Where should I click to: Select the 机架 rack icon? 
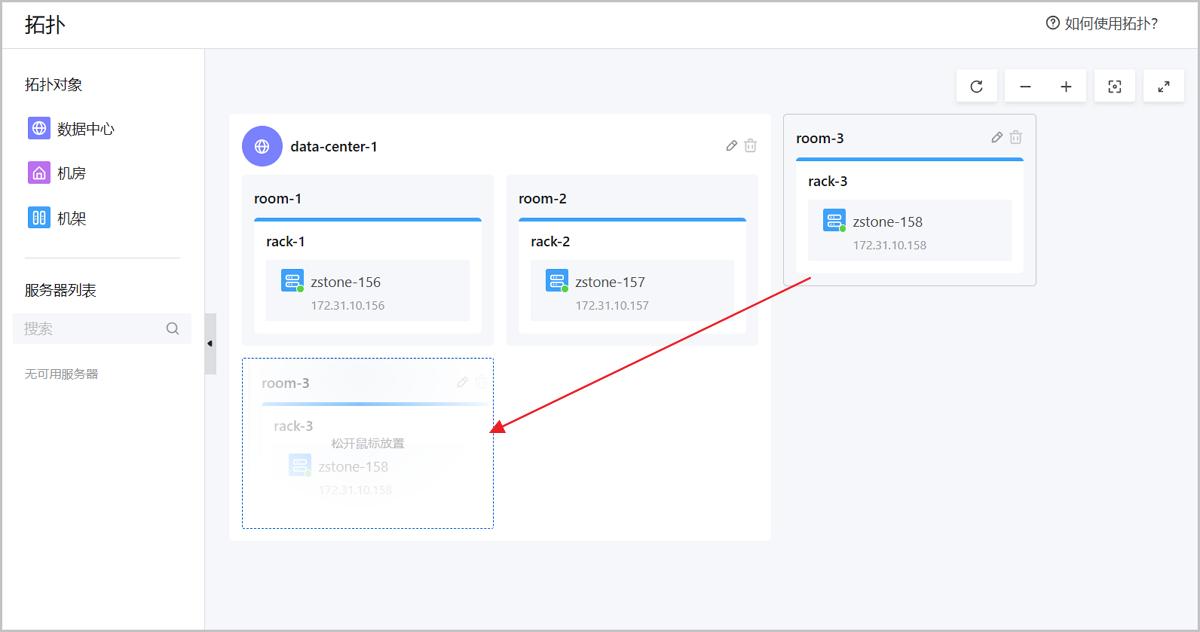[39, 217]
